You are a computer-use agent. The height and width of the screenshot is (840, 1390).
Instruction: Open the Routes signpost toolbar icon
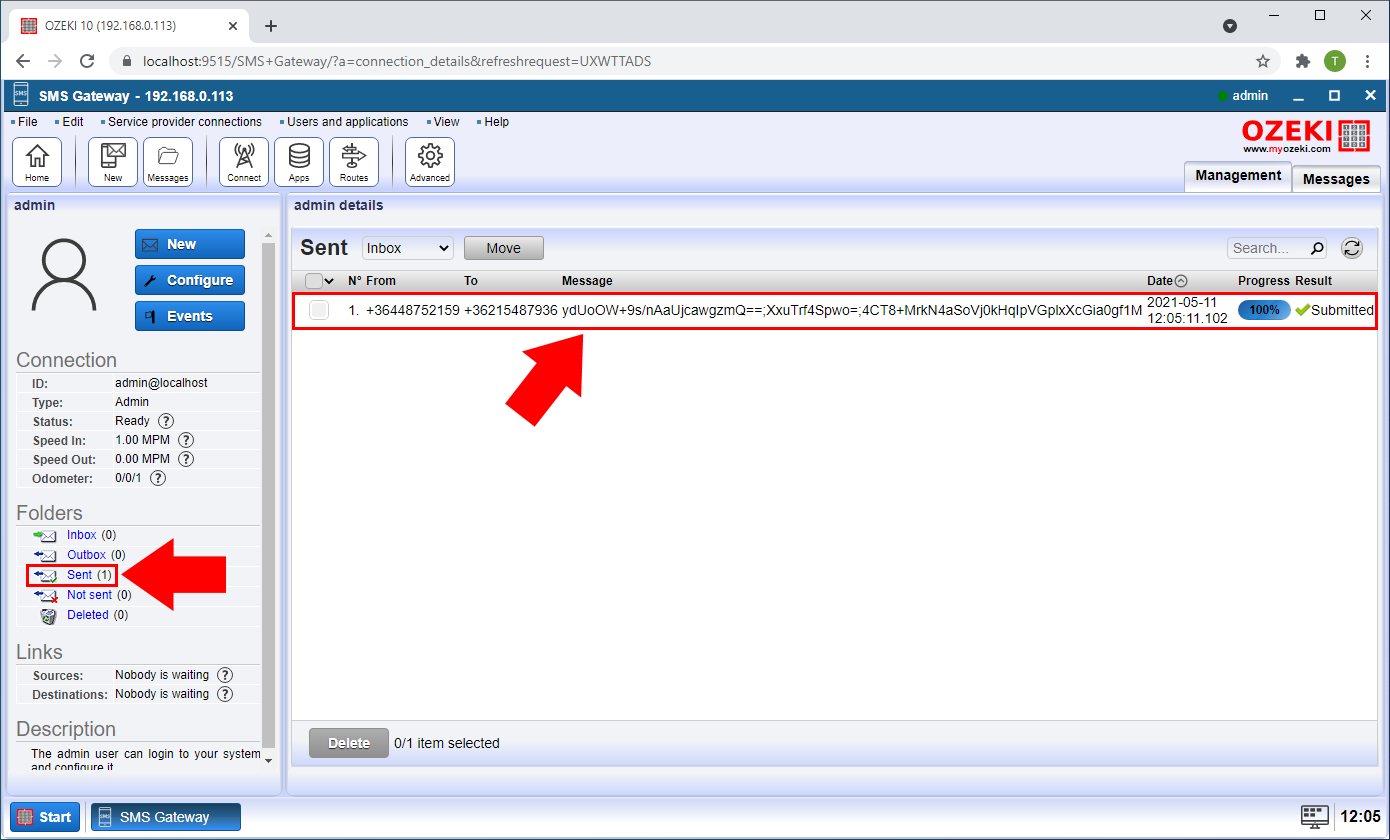[x=354, y=162]
